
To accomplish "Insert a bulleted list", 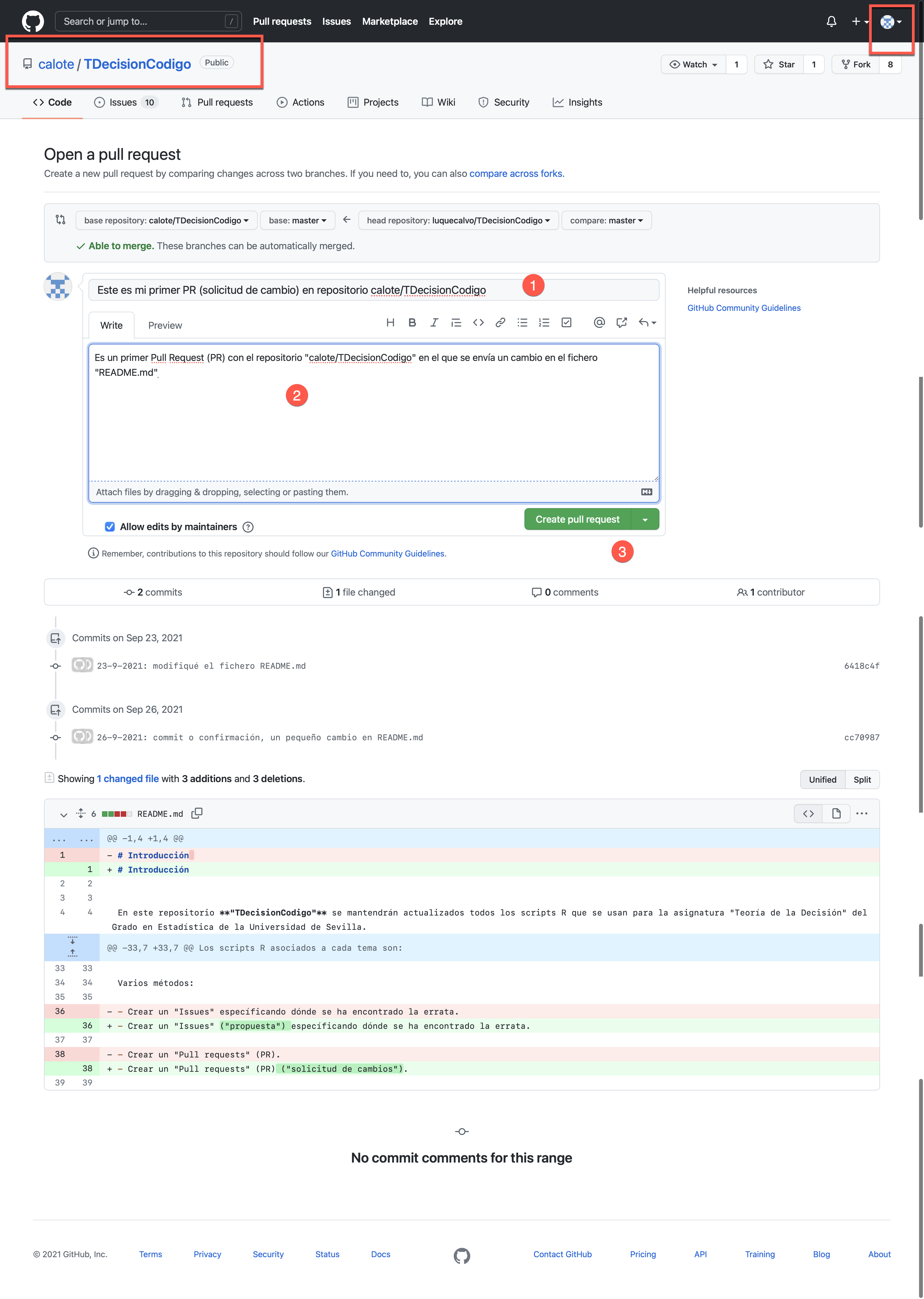I will click(x=522, y=323).
